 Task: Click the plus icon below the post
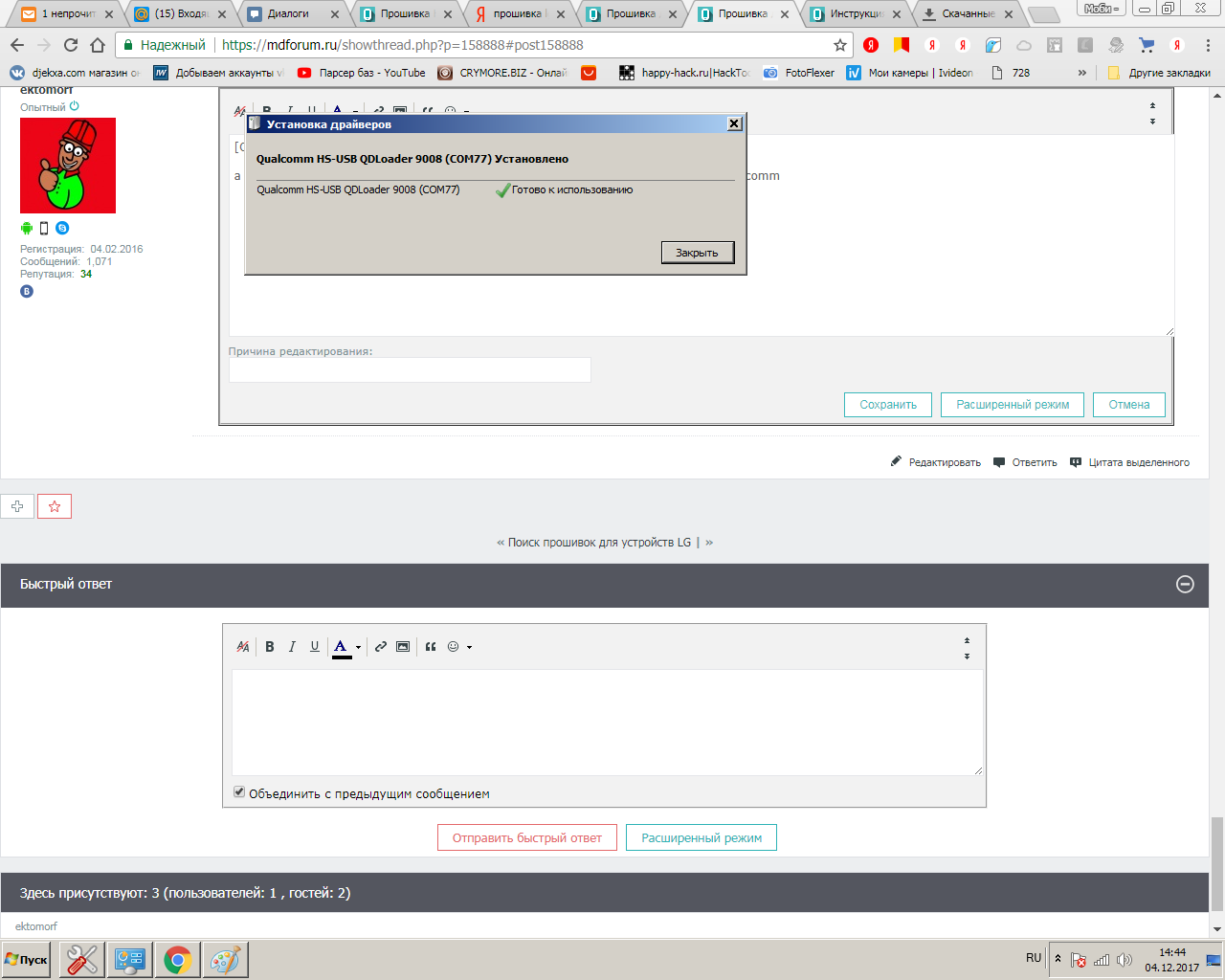pyautogui.click(x=17, y=506)
